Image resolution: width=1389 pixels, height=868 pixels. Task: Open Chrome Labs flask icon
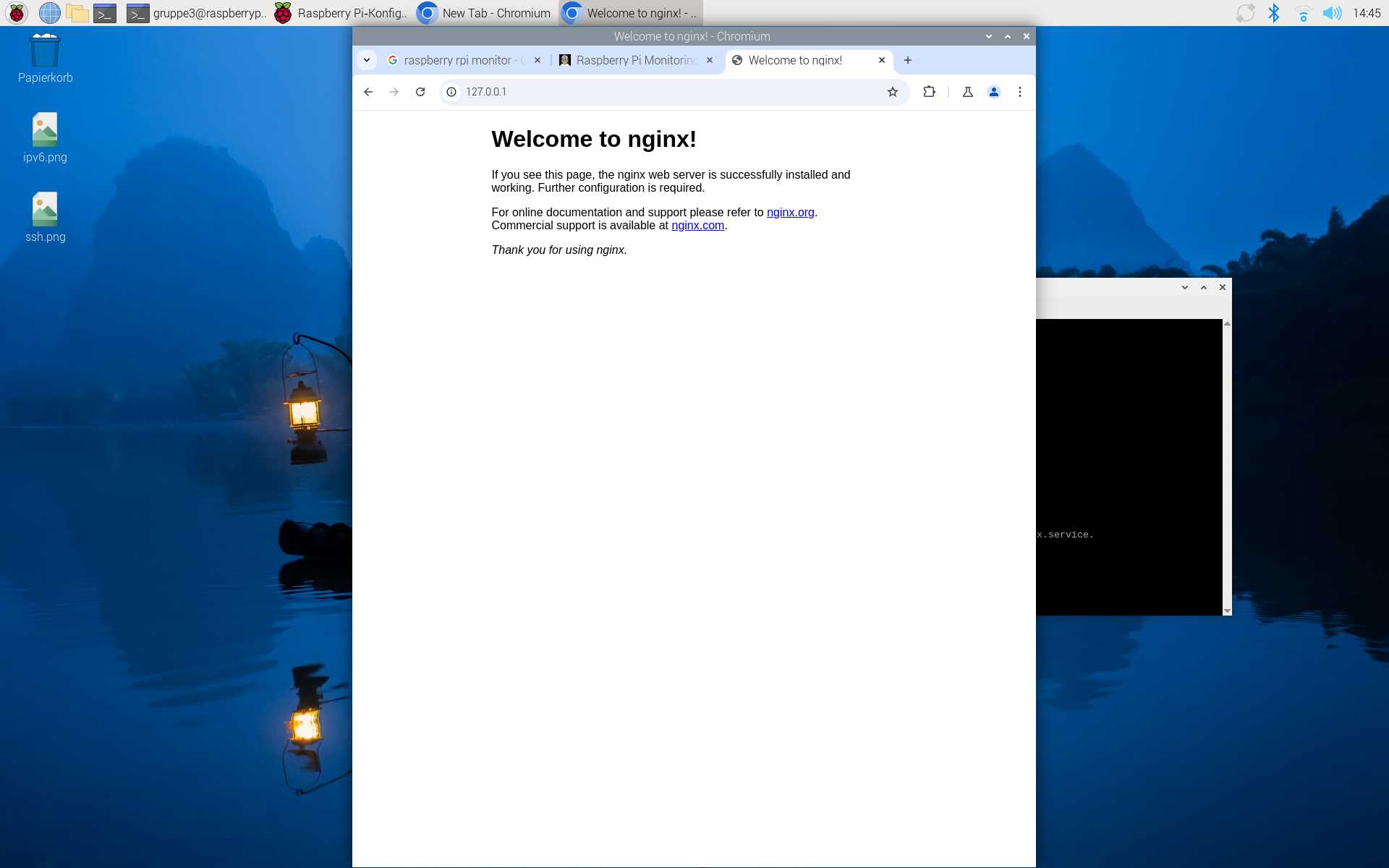tap(968, 92)
